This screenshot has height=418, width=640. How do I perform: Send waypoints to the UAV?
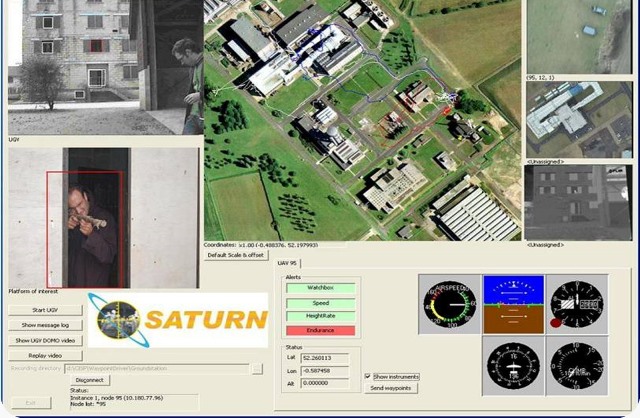point(391,388)
